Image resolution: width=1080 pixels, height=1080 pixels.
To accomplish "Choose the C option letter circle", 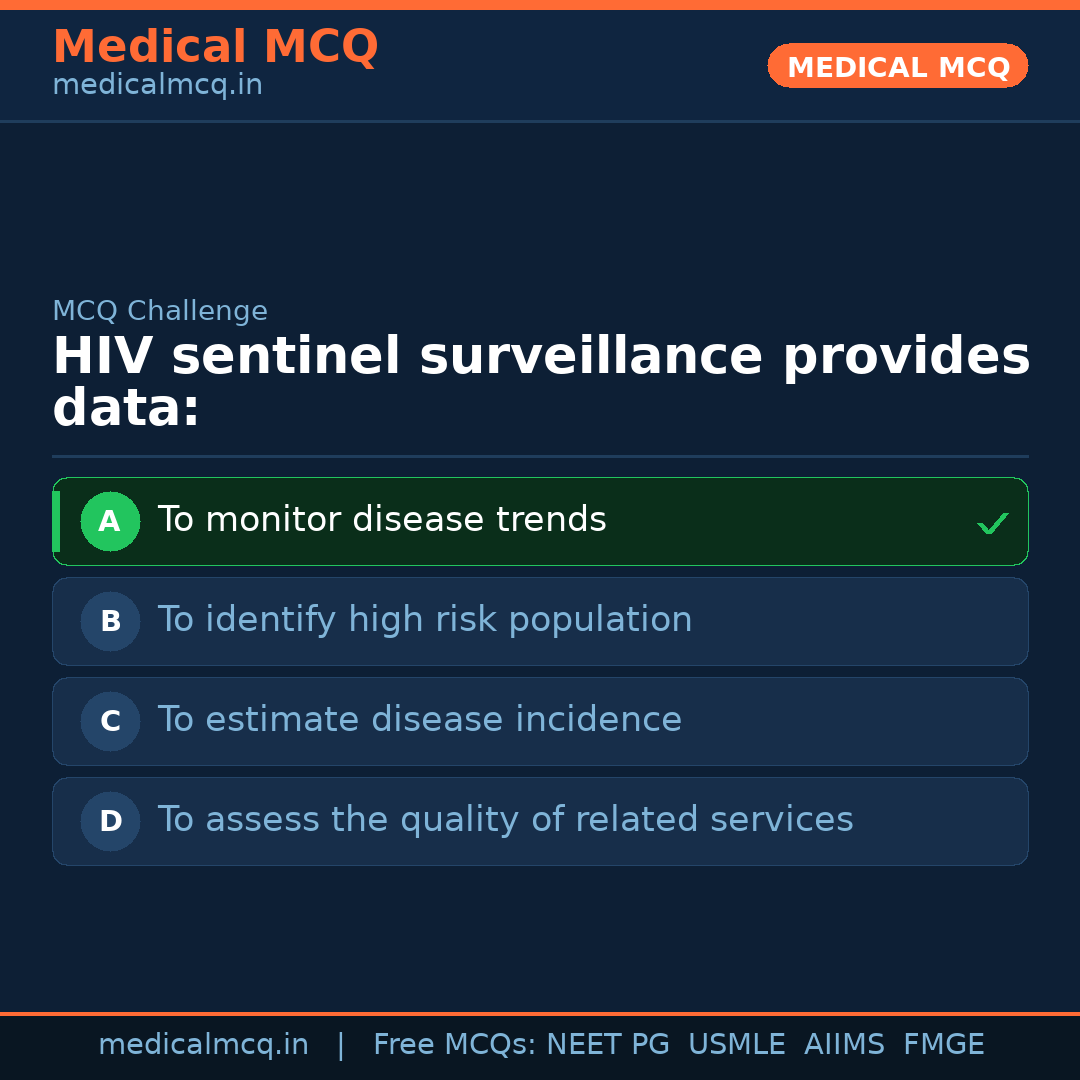I will pyautogui.click(x=110, y=721).
